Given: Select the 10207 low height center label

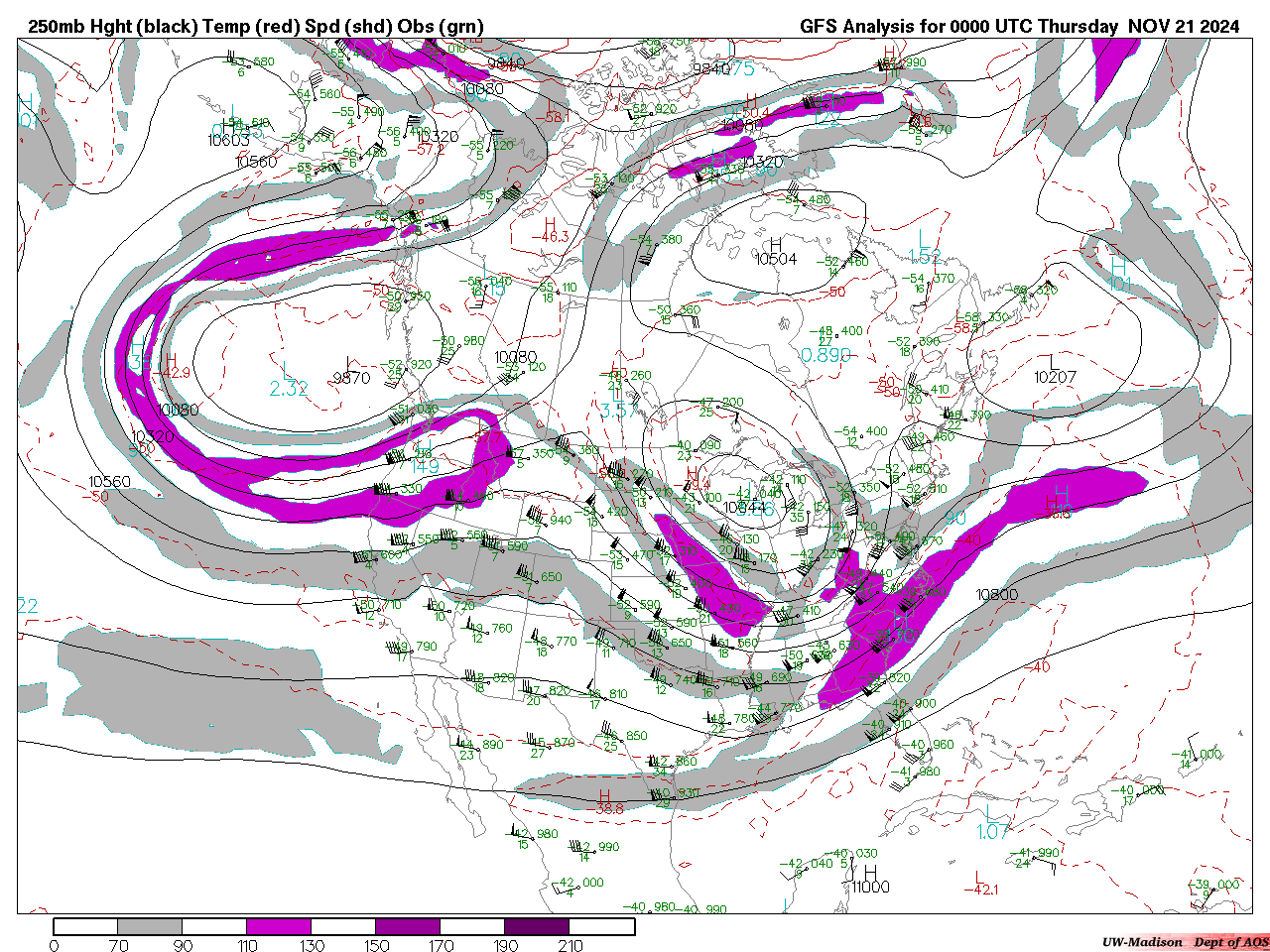Looking at the screenshot, I should click(x=1055, y=377).
